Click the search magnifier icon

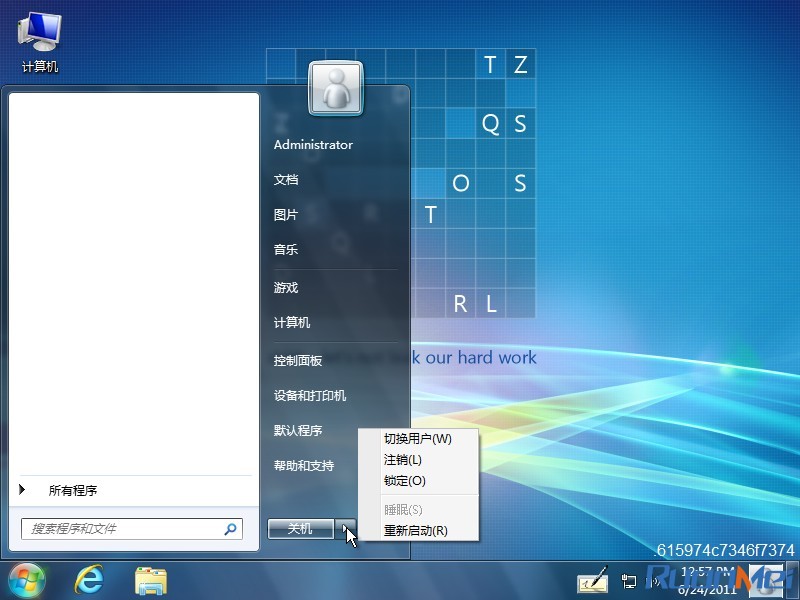(x=230, y=529)
